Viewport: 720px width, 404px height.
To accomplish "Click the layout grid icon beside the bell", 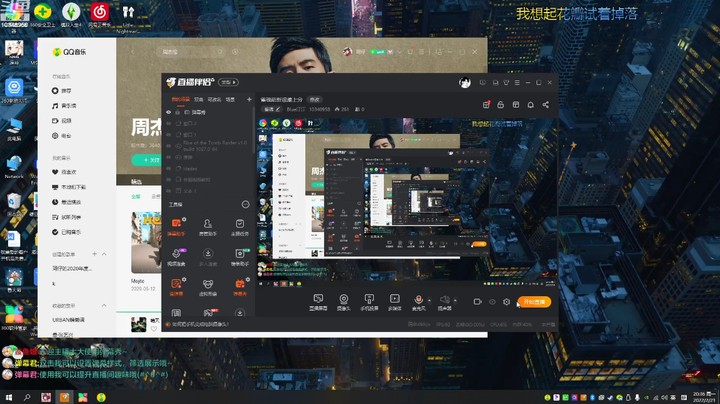I will [x=516, y=105].
